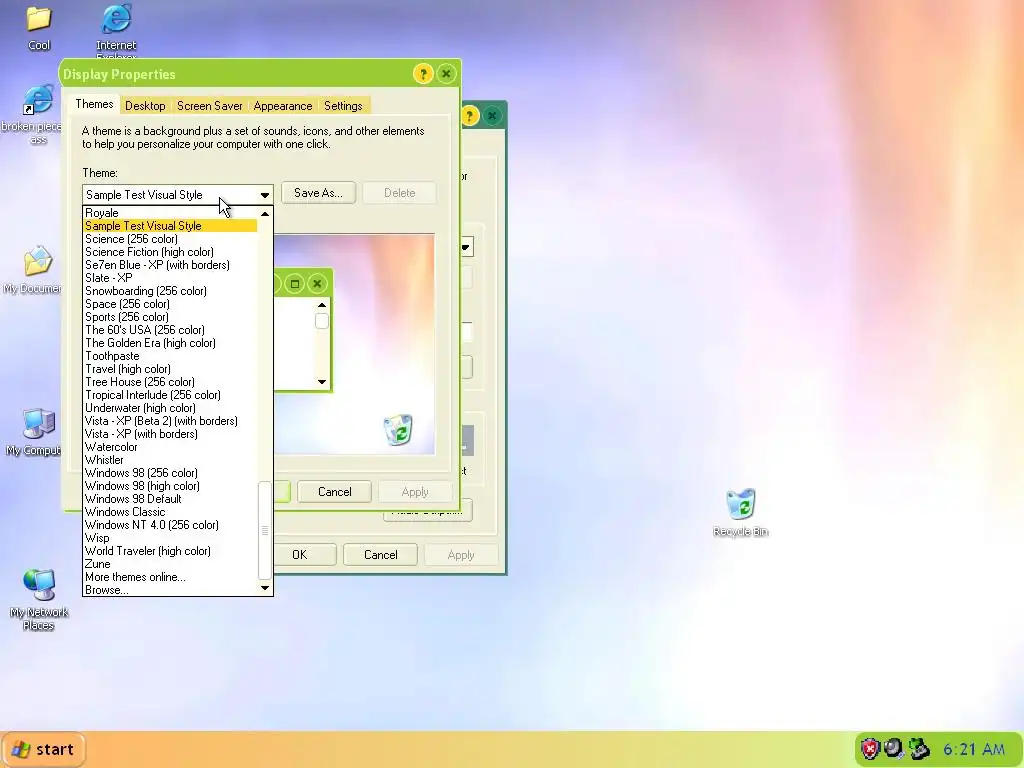1024x768 pixels.
Task: Select Windows 98 Default theme
Action: click(170, 499)
